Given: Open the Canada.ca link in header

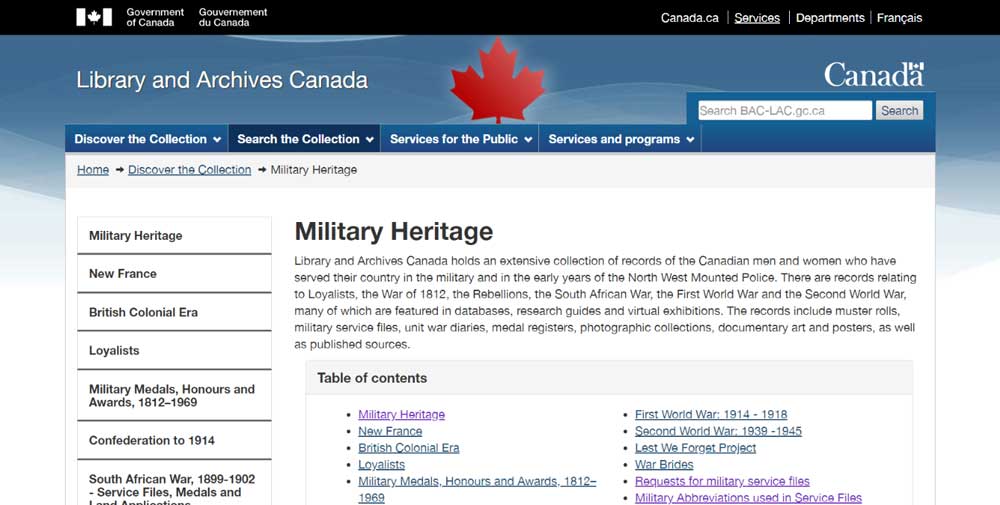Looking at the screenshot, I should [689, 18].
